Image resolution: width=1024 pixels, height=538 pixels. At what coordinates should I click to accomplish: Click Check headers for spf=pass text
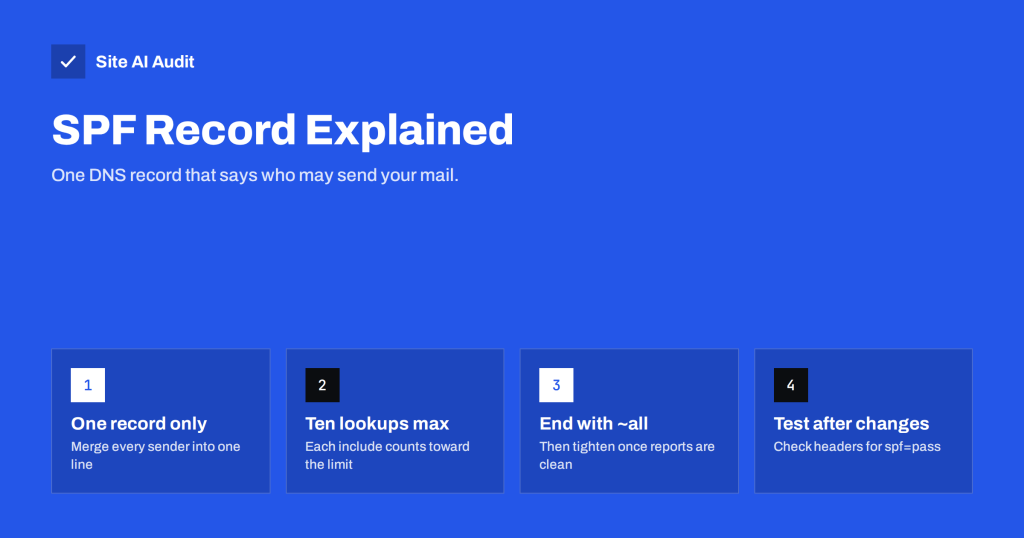click(x=857, y=447)
